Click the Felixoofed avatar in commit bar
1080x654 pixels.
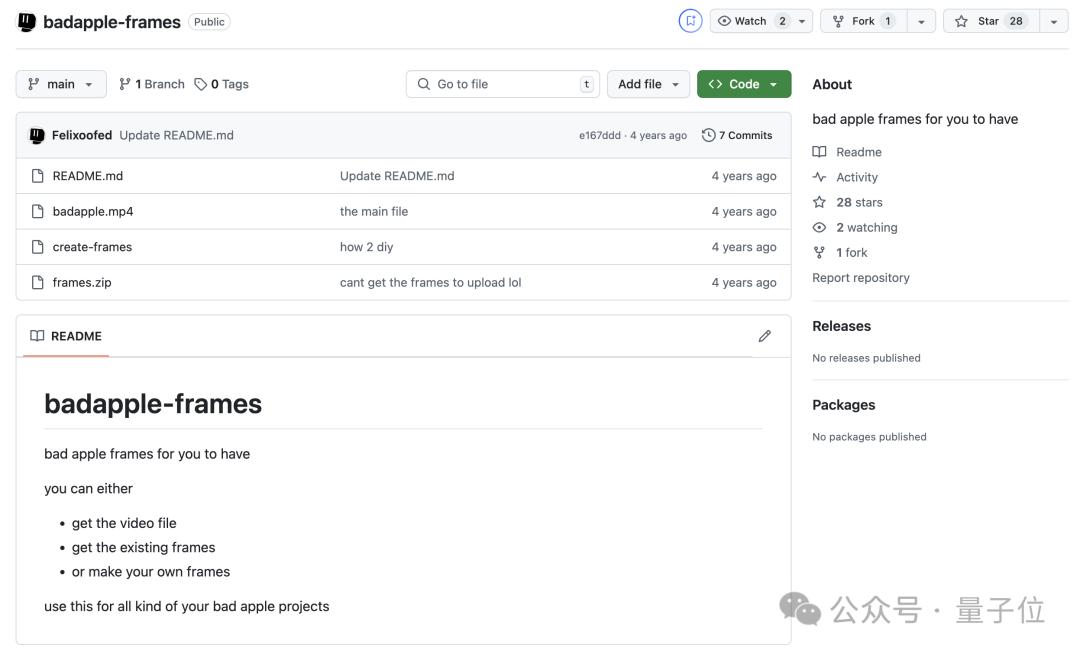pos(37,135)
